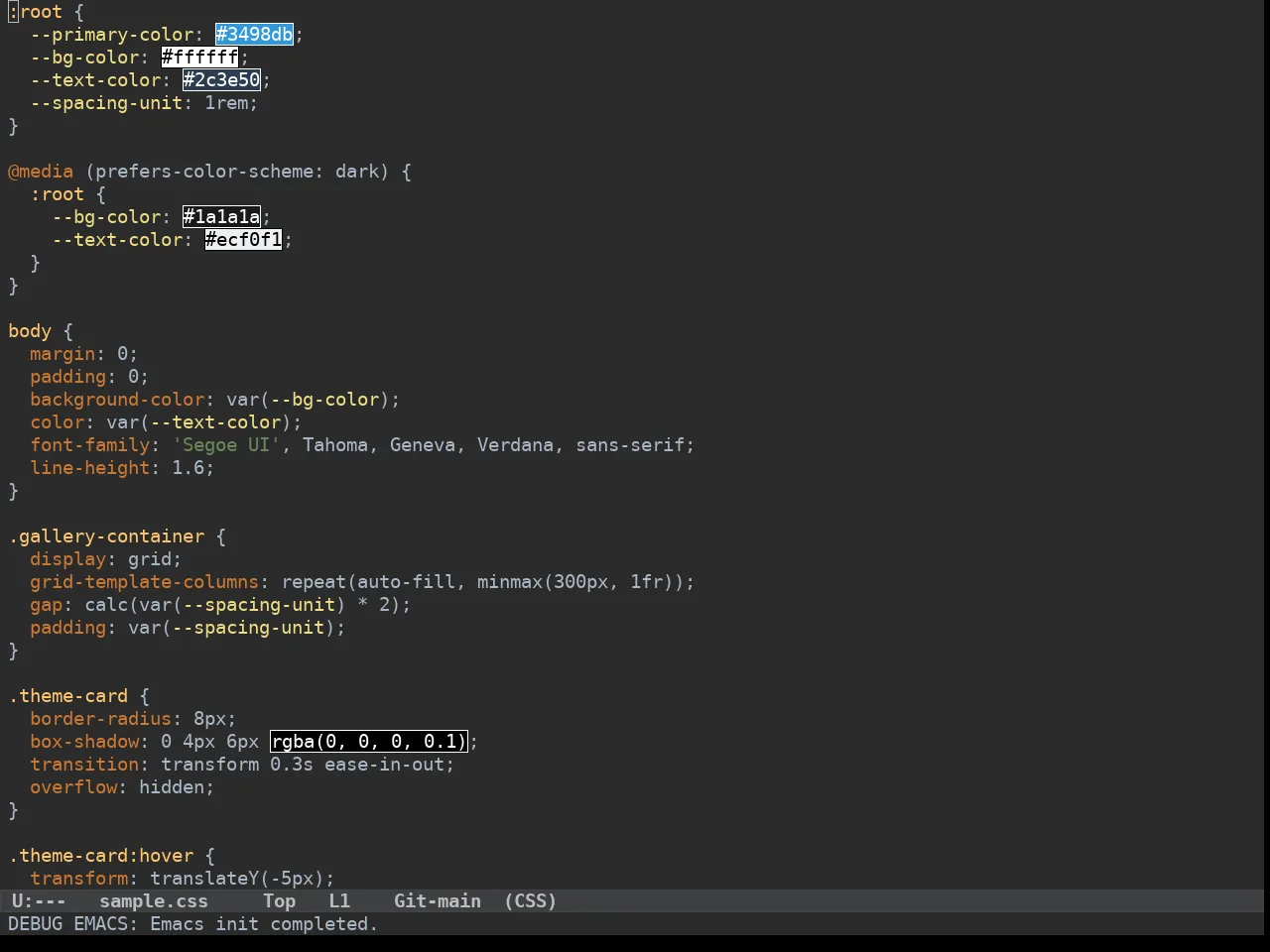The width and height of the screenshot is (1270, 952).
Task: Click the Top position indicator in mode line
Action: 280,901
